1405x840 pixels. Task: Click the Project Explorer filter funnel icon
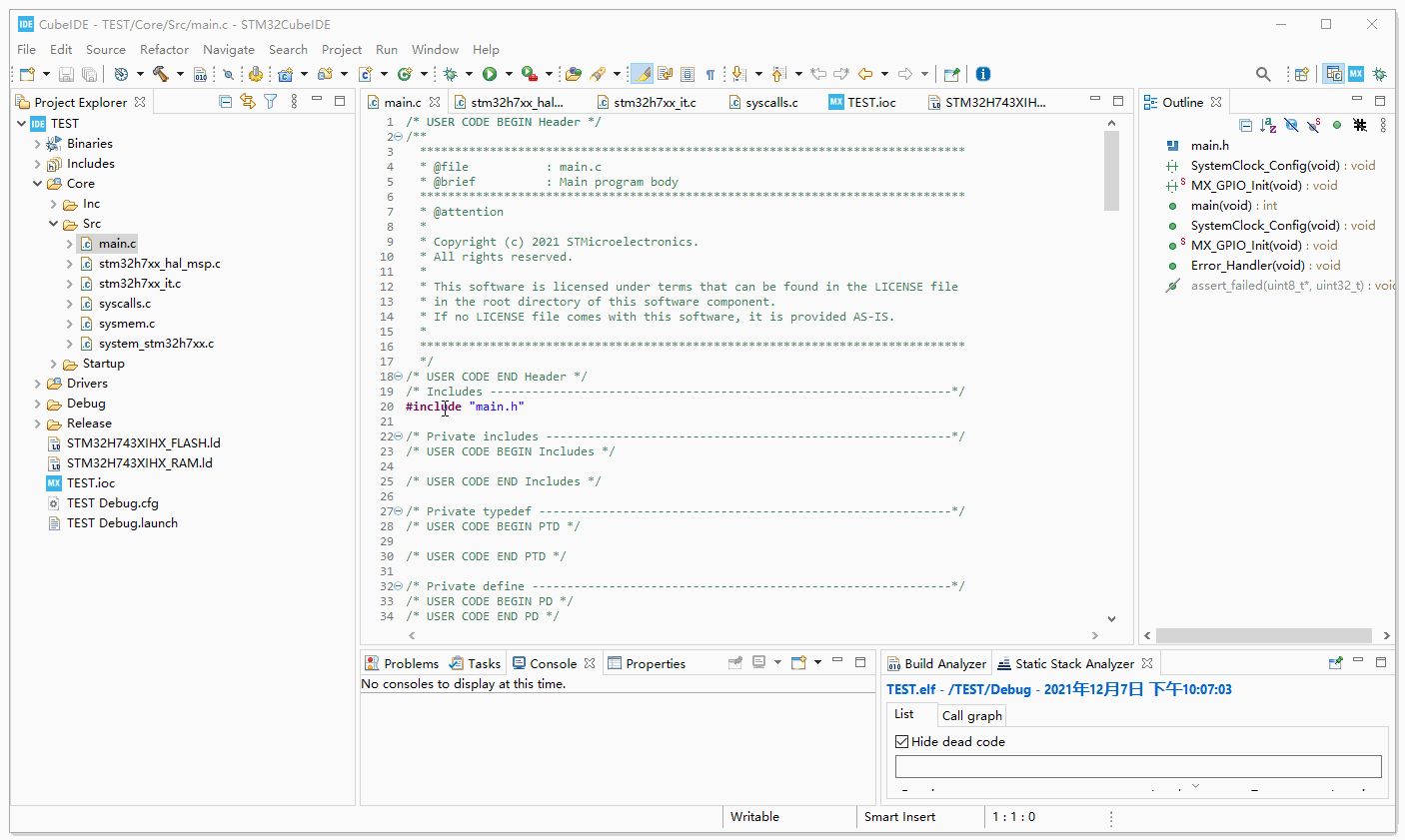pyautogui.click(x=270, y=102)
